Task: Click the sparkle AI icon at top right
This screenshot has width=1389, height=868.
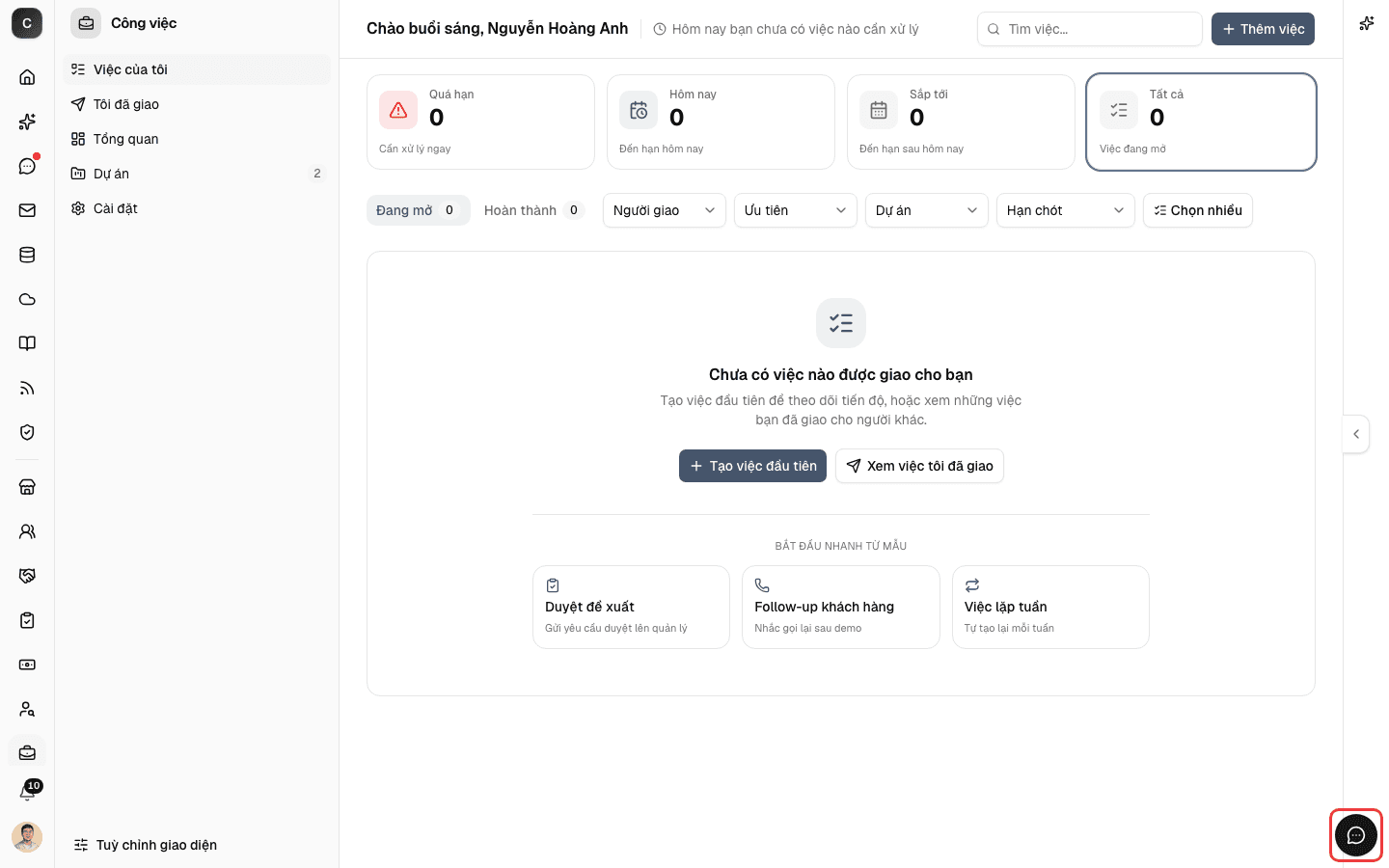Action: (x=1367, y=23)
